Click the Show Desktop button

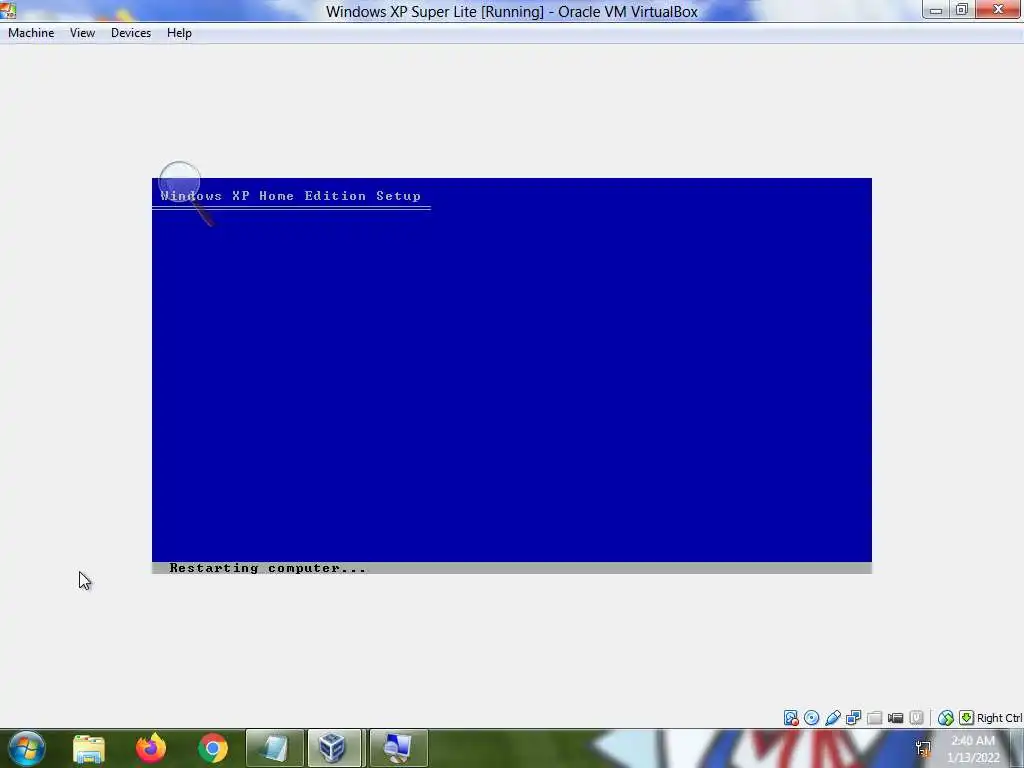(1017, 748)
